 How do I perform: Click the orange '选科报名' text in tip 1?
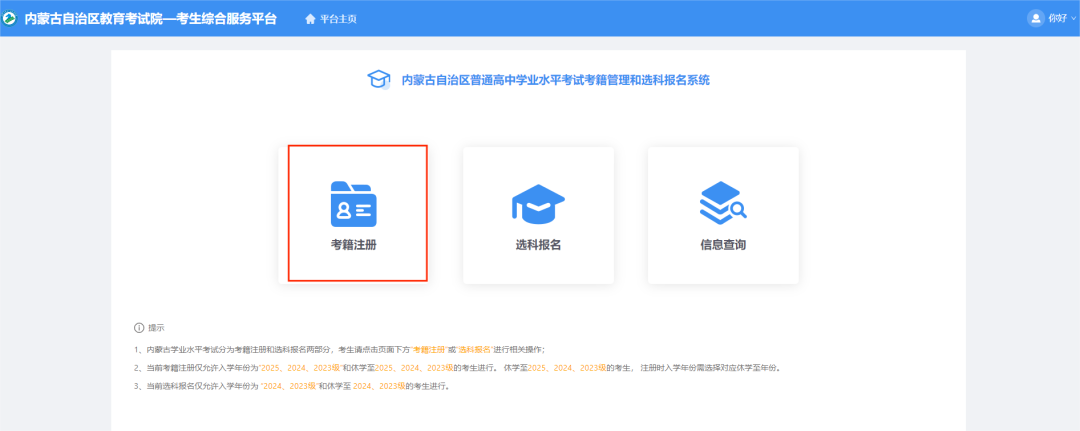(473, 350)
